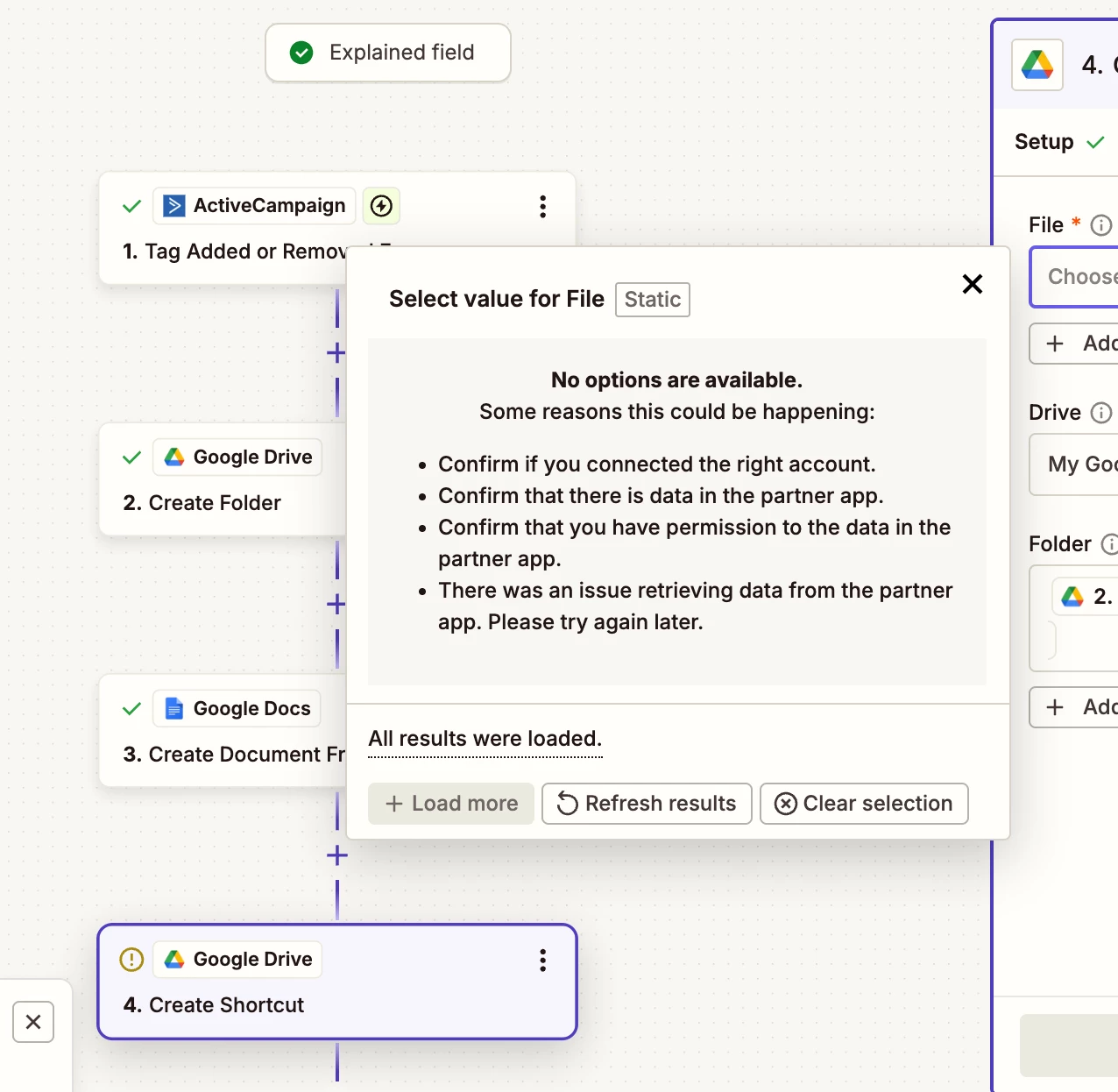The width and height of the screenshot is (1118, 1092).
Task: Click the green checkmark on Google Docs step
Action: [132, 708]
